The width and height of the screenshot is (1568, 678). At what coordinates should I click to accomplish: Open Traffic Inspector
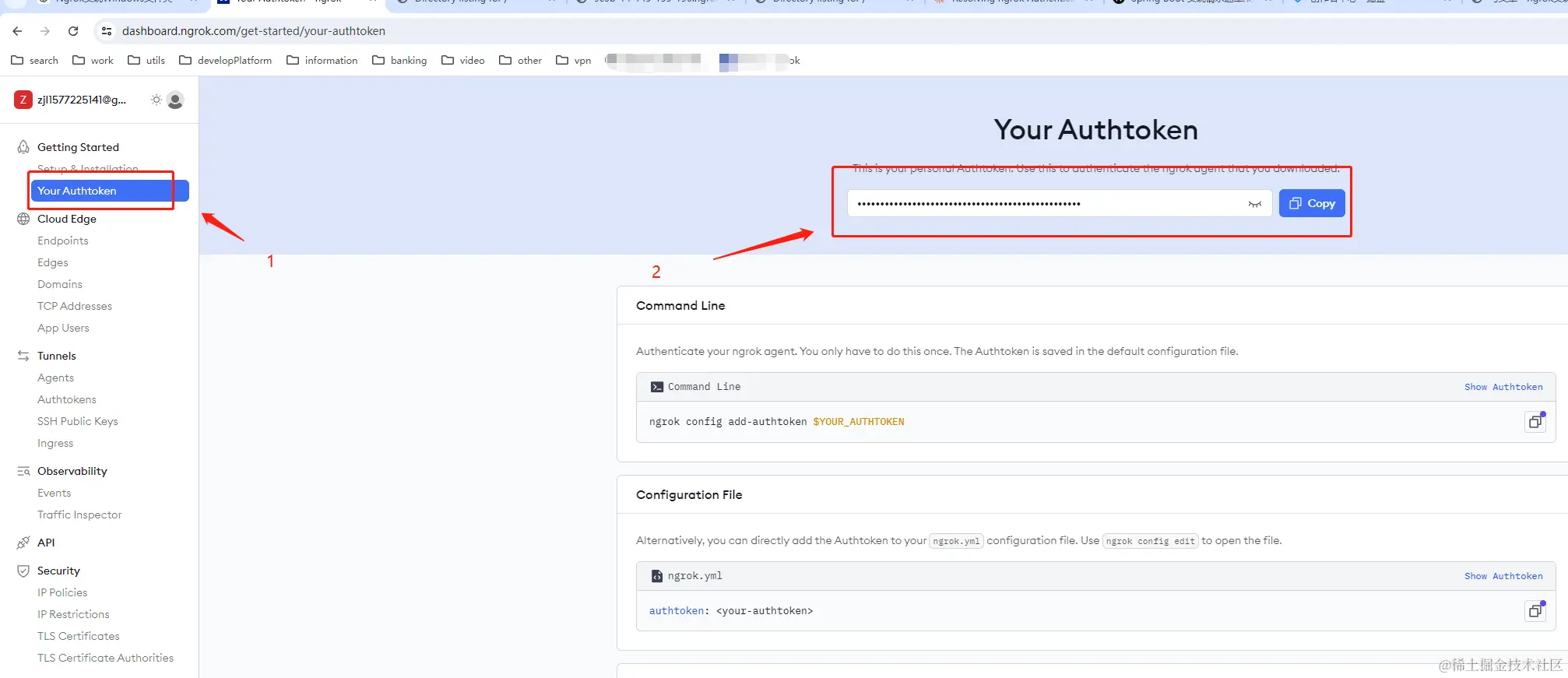(79, 515)
